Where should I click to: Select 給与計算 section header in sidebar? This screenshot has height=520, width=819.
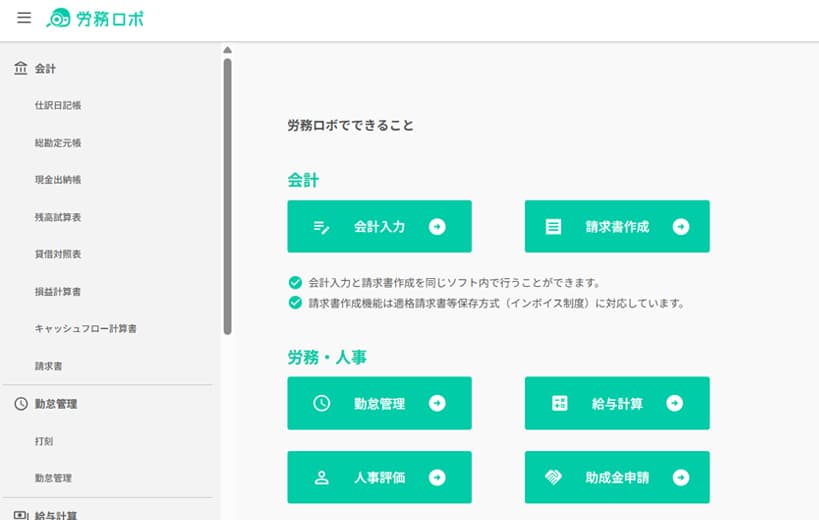56,515
